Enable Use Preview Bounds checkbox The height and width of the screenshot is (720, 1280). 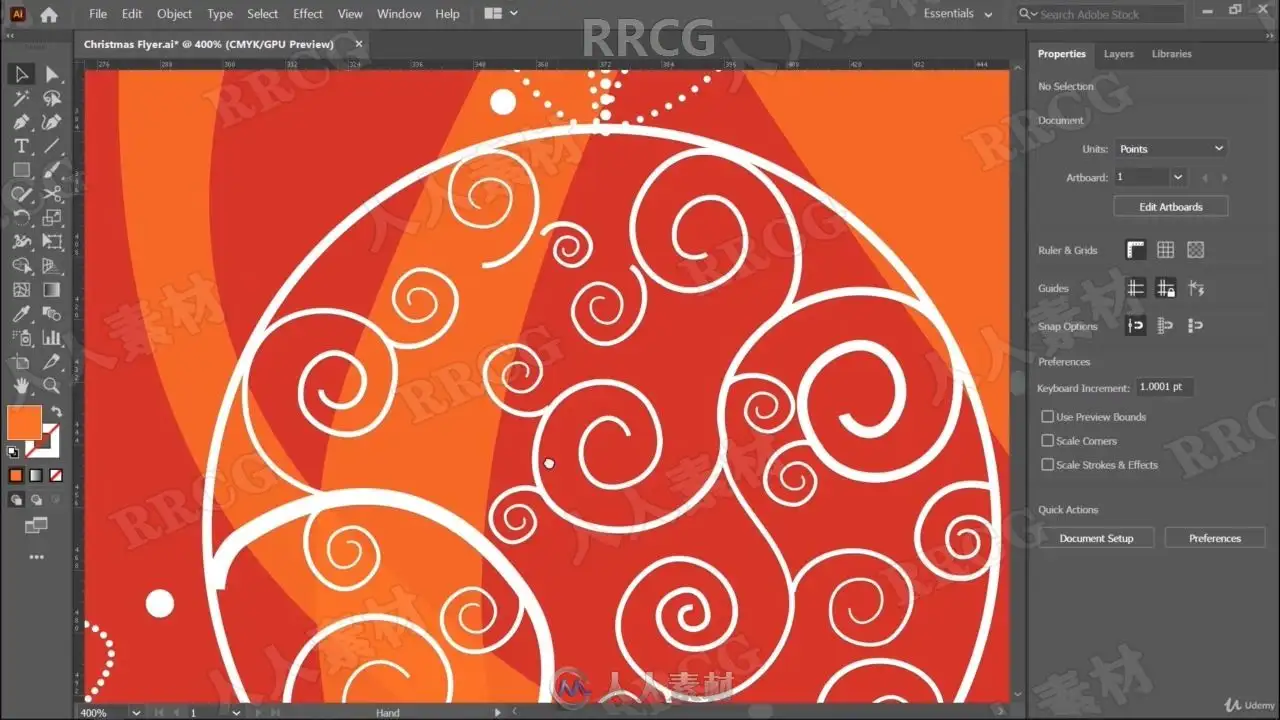point(1048,416)
